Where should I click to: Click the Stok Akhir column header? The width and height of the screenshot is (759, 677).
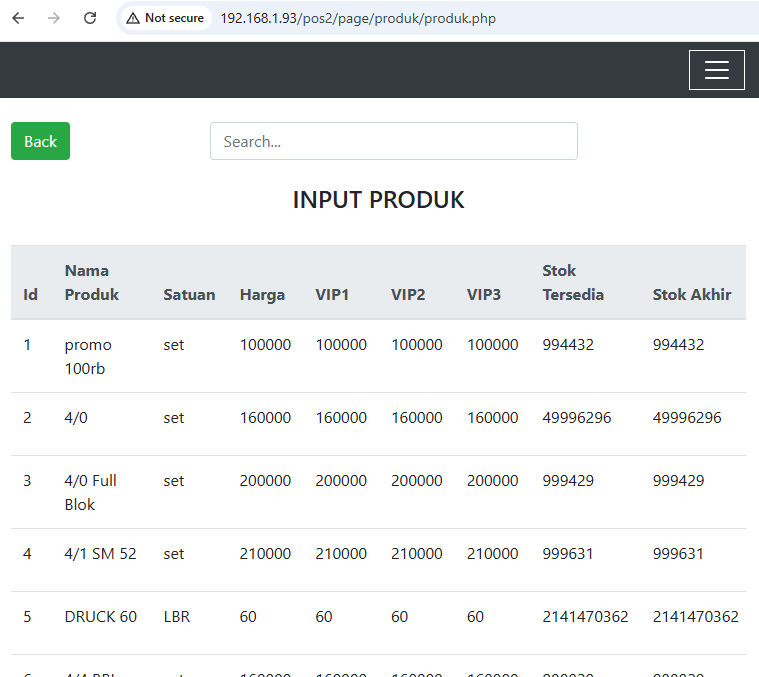point(692,294)
